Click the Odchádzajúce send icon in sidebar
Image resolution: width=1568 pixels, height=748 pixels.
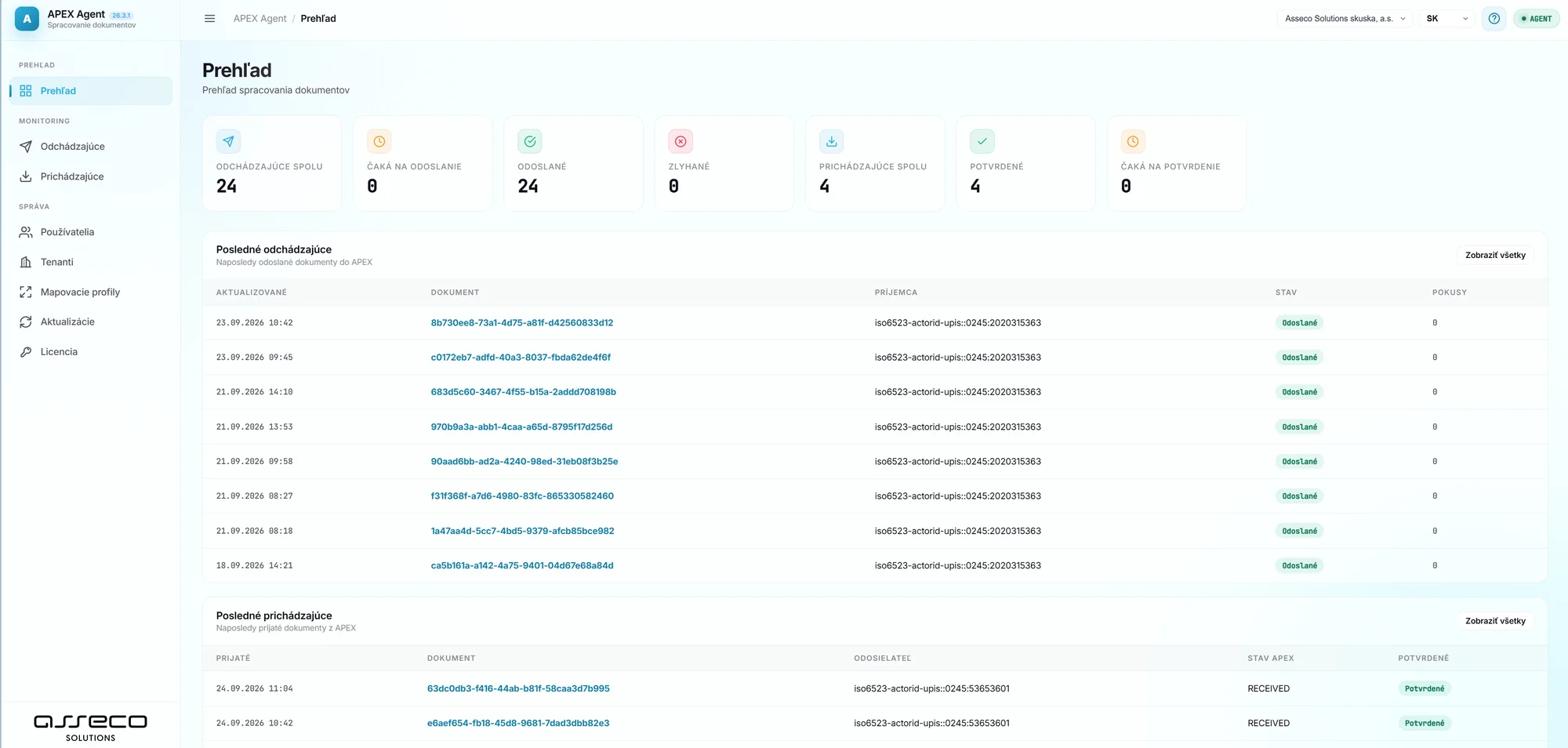point(26,147)
